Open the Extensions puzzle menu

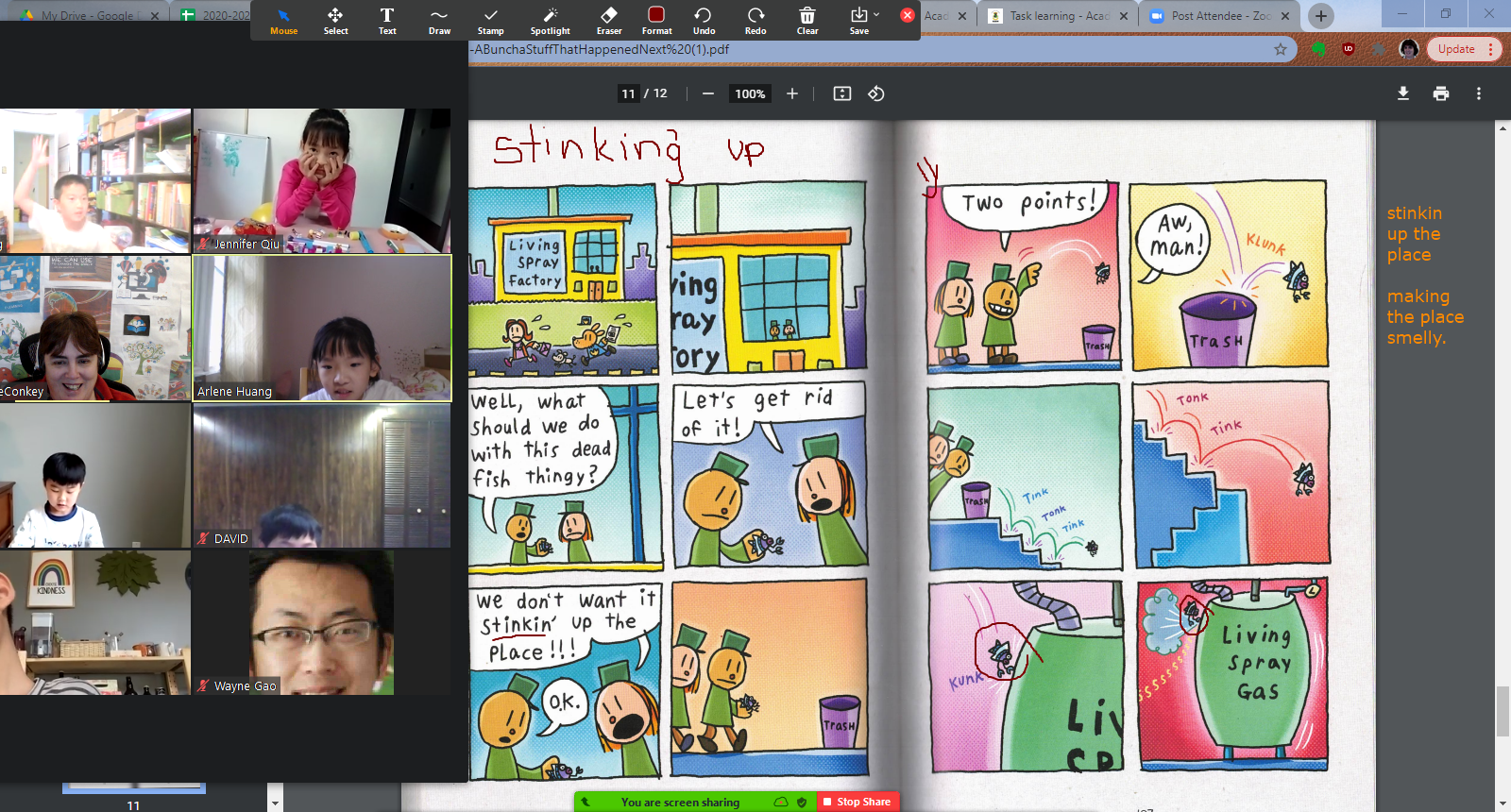(1379, 49)
